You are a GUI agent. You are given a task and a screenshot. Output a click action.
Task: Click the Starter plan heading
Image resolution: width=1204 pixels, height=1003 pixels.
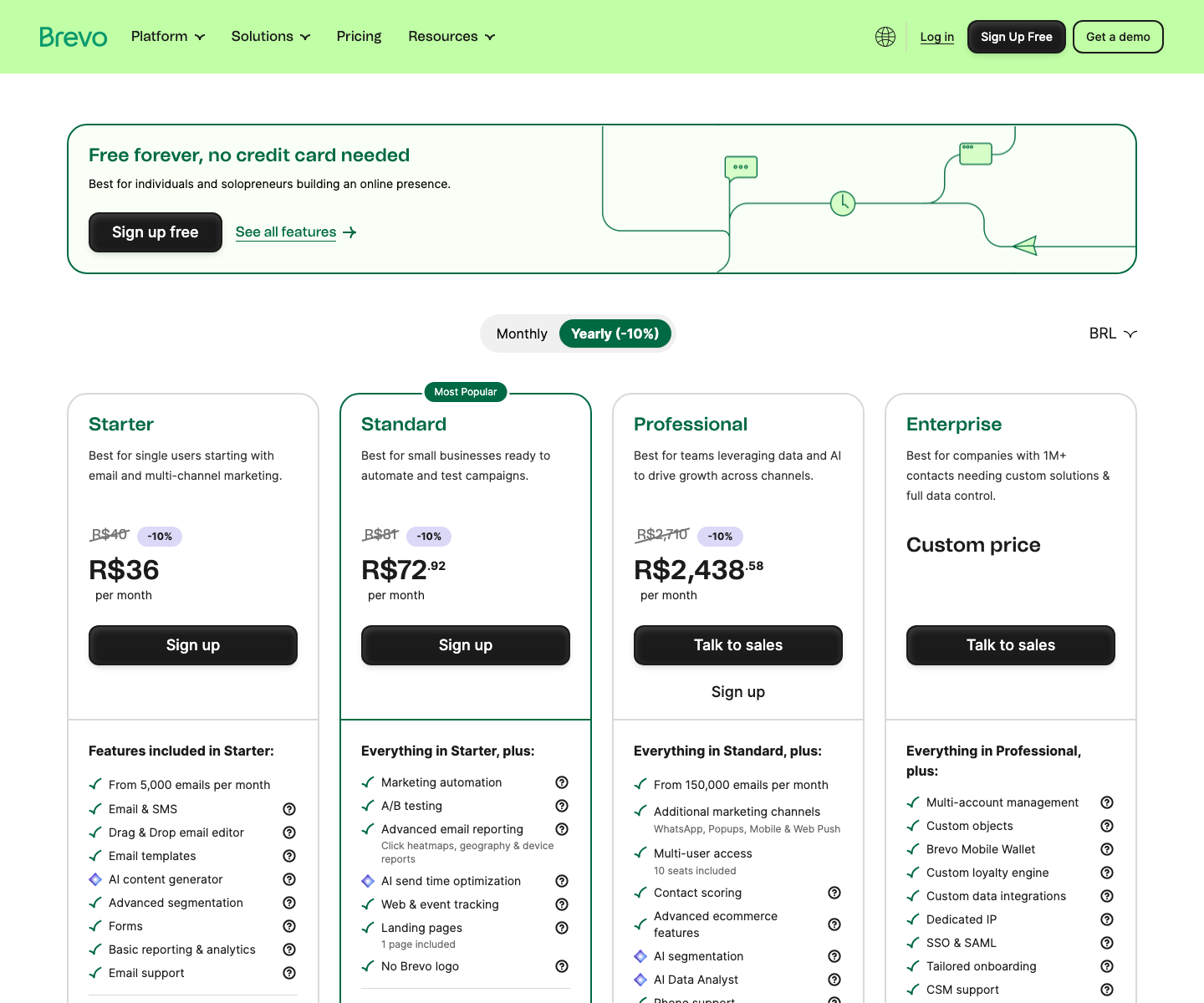click(121, 425)
